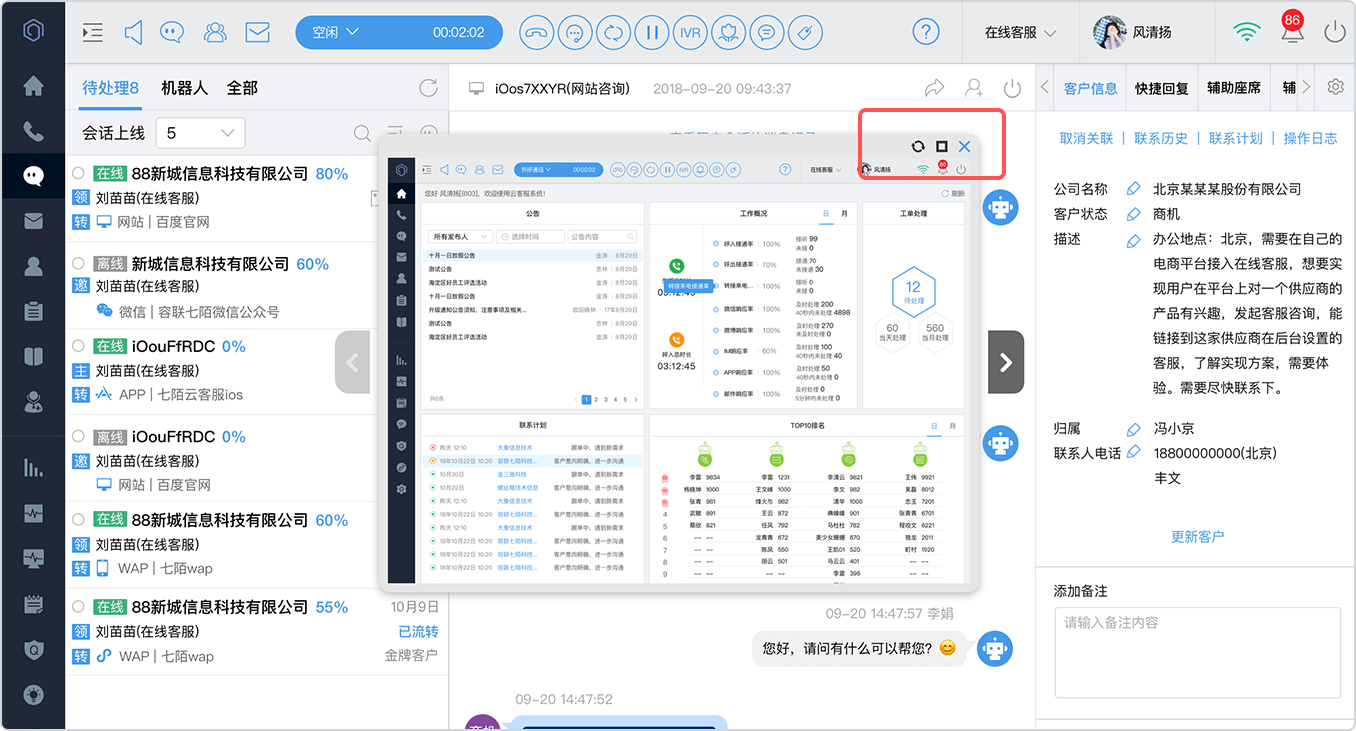Refresh the pending conversation list
1356x731 pixels.
pos(429,88)
